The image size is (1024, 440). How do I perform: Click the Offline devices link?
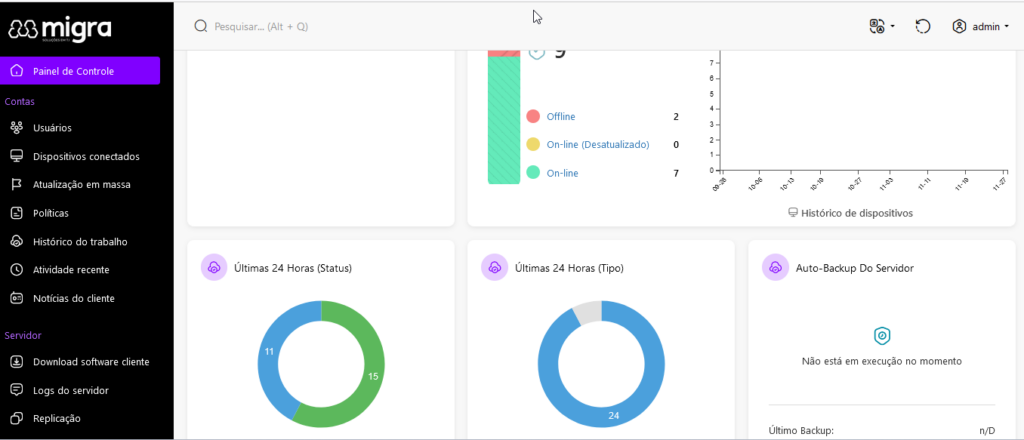[x=560, y=117]
